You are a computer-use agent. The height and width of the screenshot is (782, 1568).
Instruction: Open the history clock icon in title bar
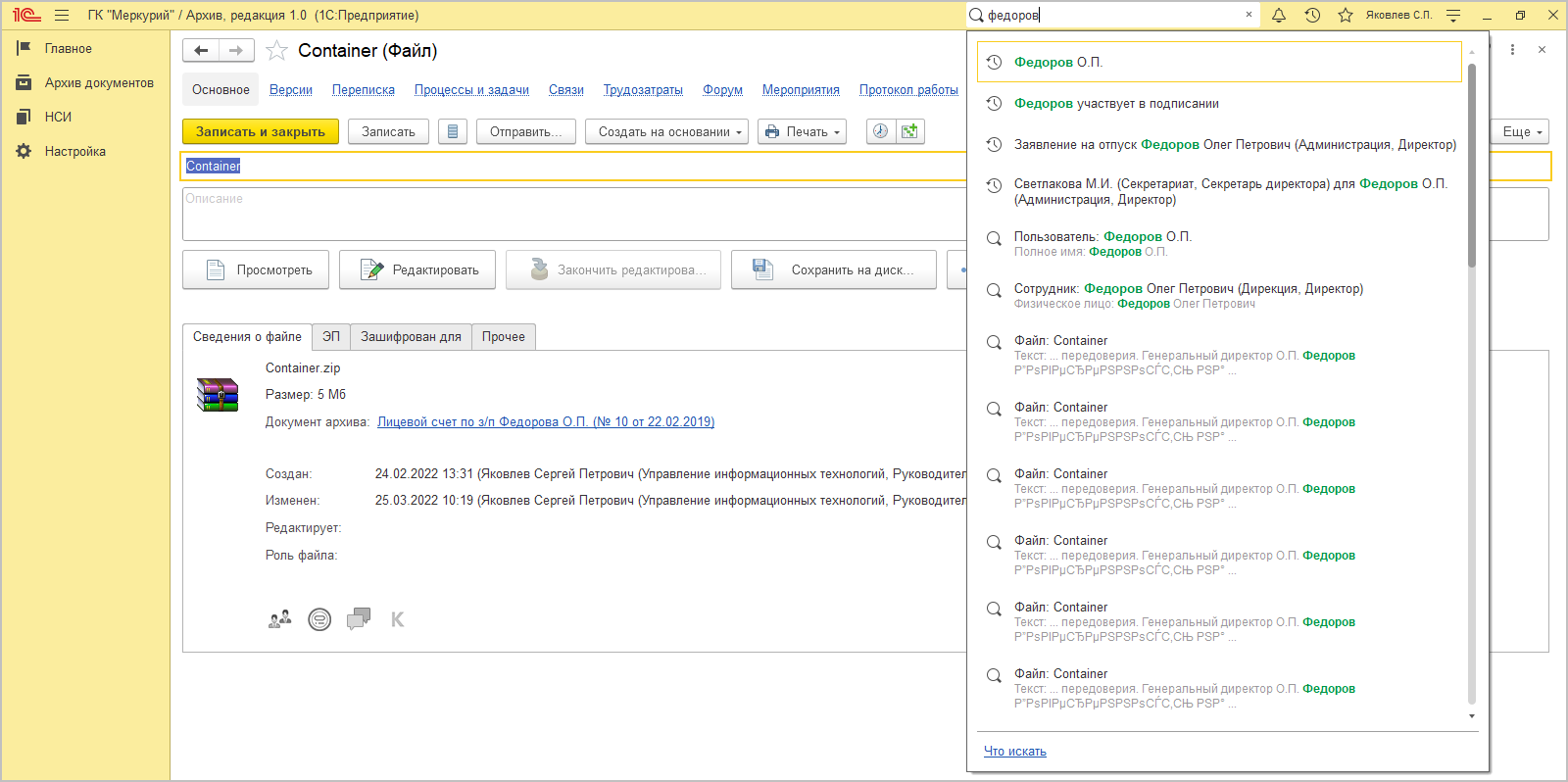(x=1312, y=15)
